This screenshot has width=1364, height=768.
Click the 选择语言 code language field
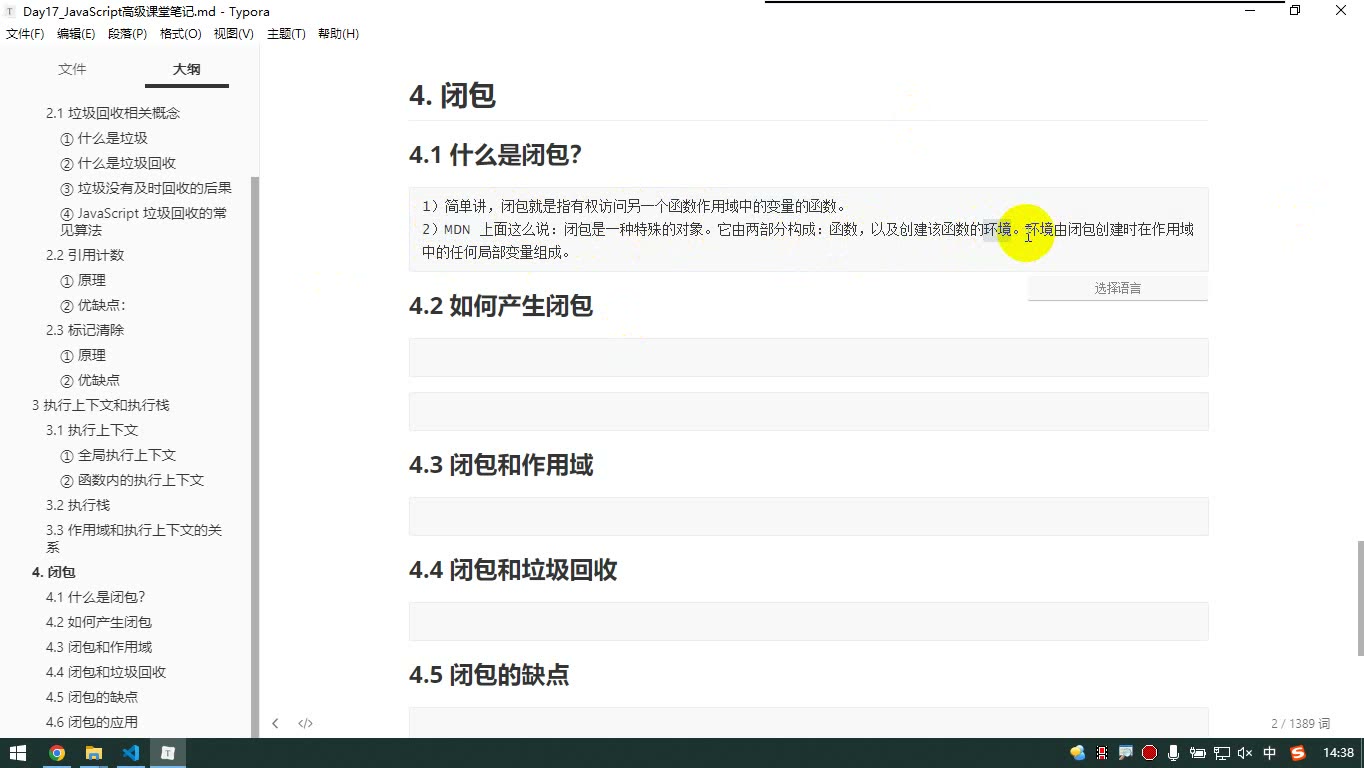click(x=1117, y=288)
